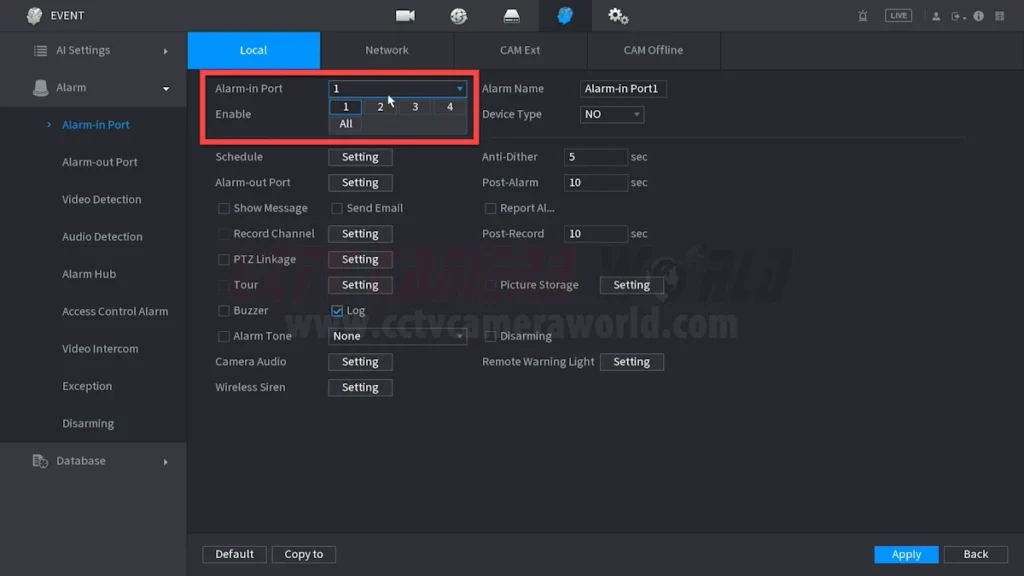Switch to LIVE view
The width and height of the screenshot is (1024, 576).
coord(898,16)
